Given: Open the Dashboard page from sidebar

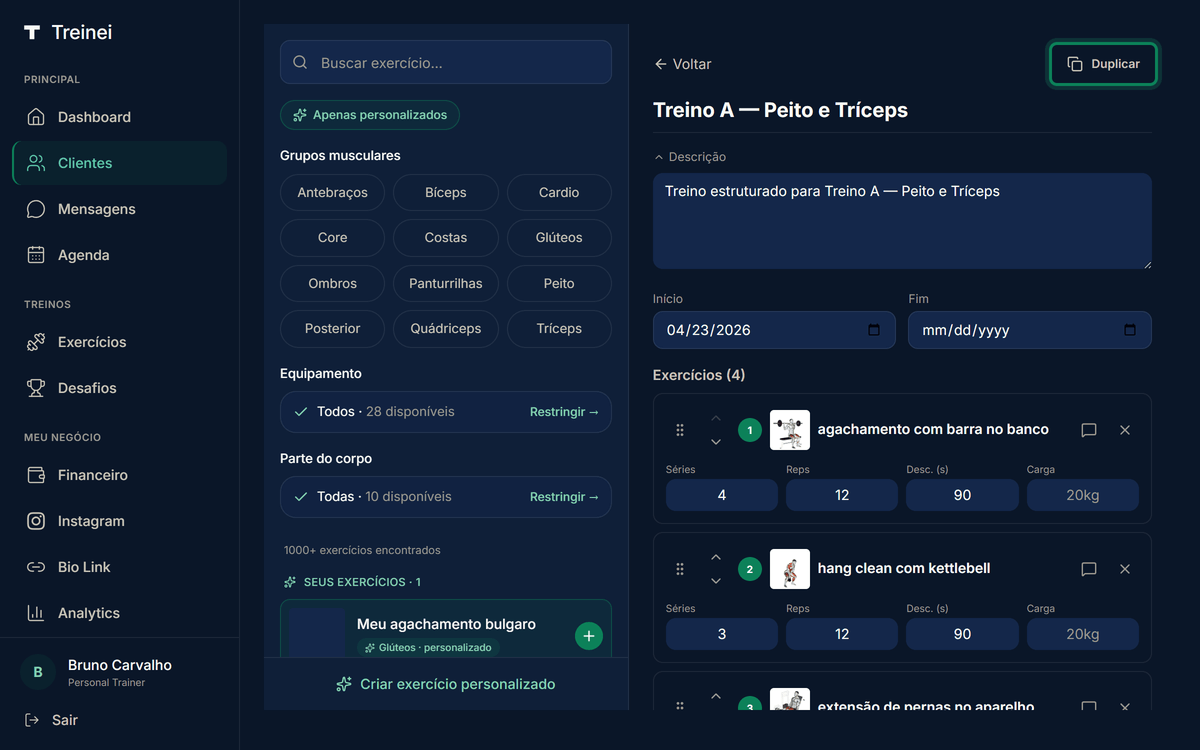Looking at the screenshot, I should tap(119, 117).
